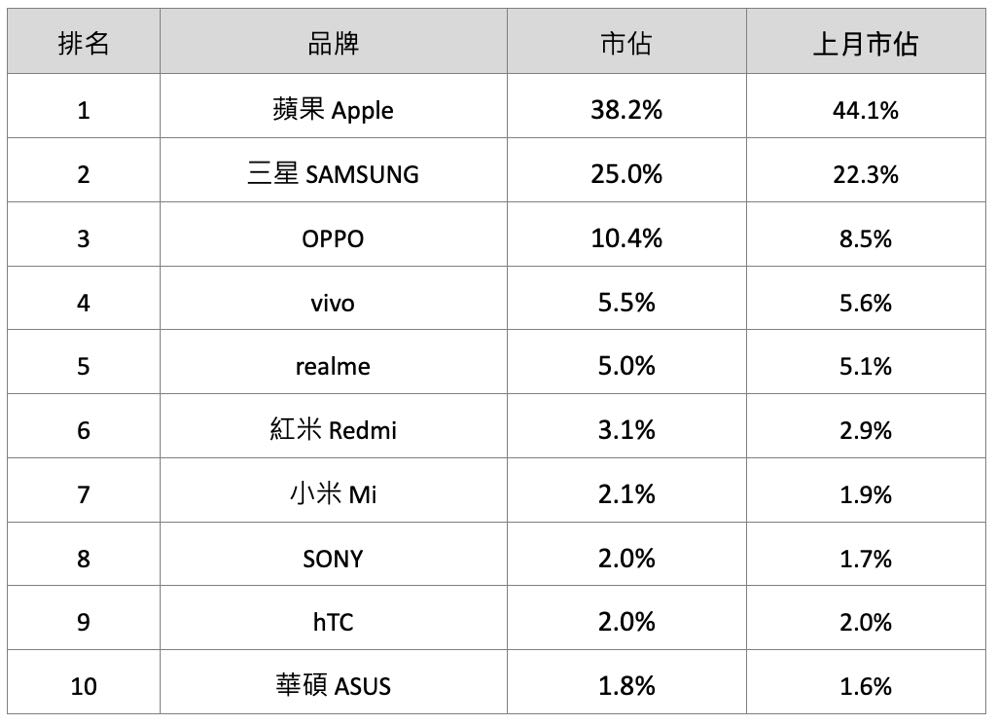This screenshot has height=726, width=1000.
Task: Click Apple's 38.2% market share value
Action: click(626, 109)
